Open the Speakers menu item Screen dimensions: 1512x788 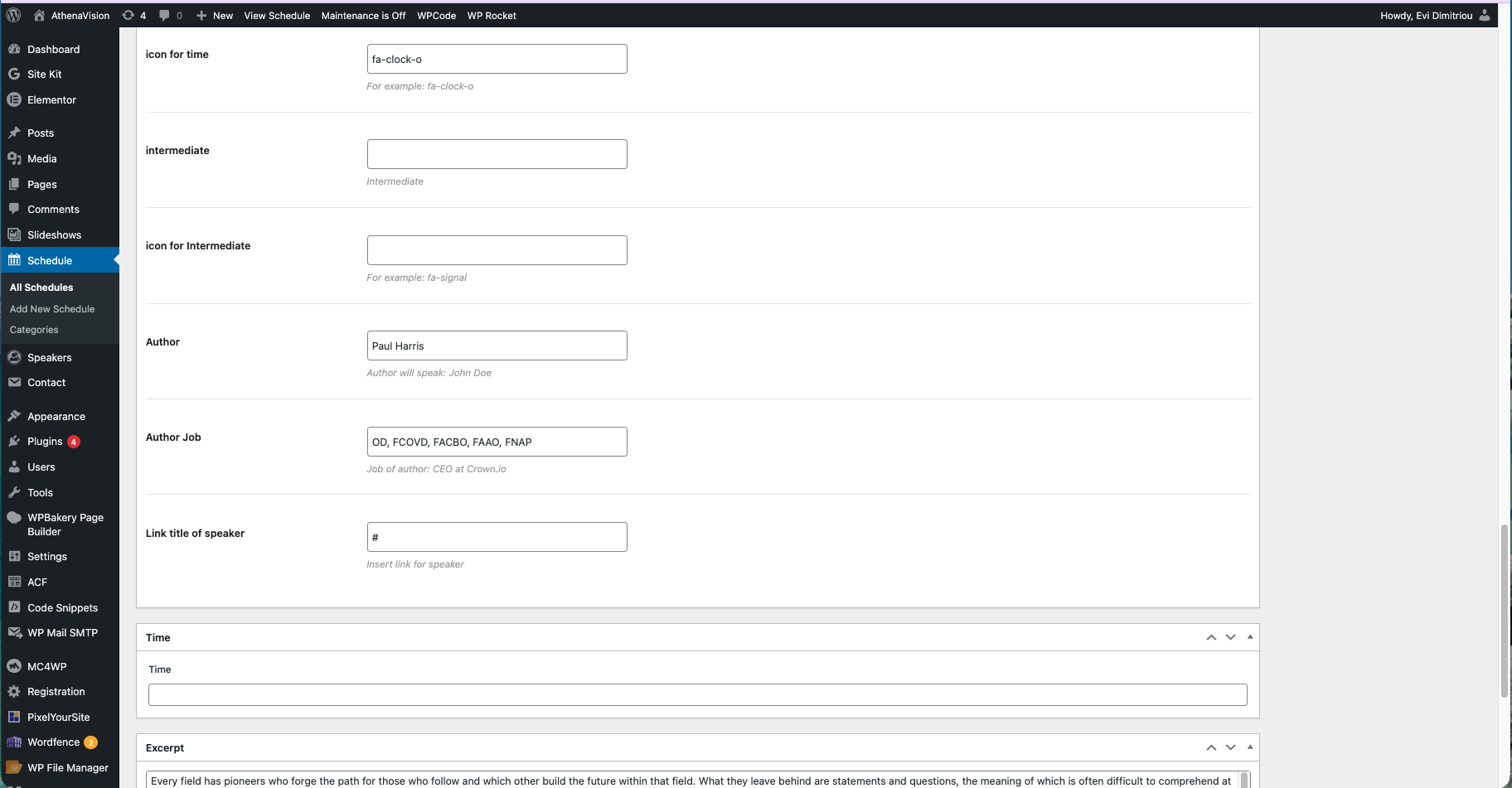pyautogui.click(x=50, y=358)
